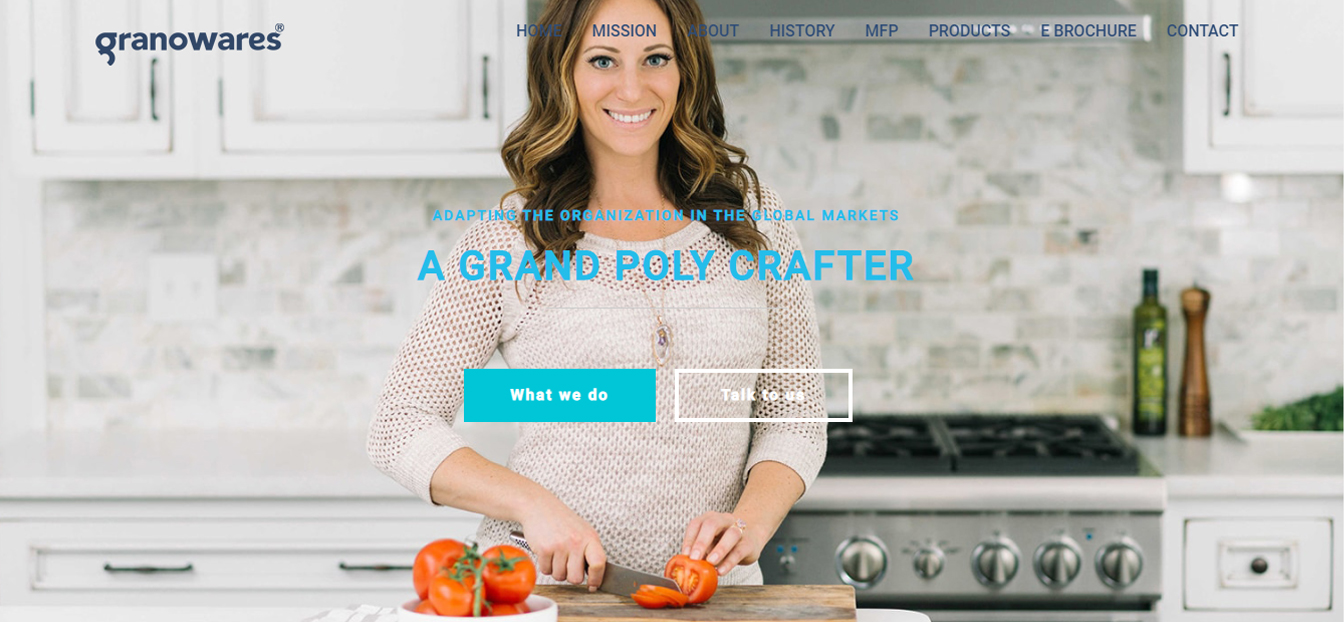This screenshot has width=1344, height=622.
Task: Click the wooden pepper mill in the photo
Action: tap(1194, 360)
